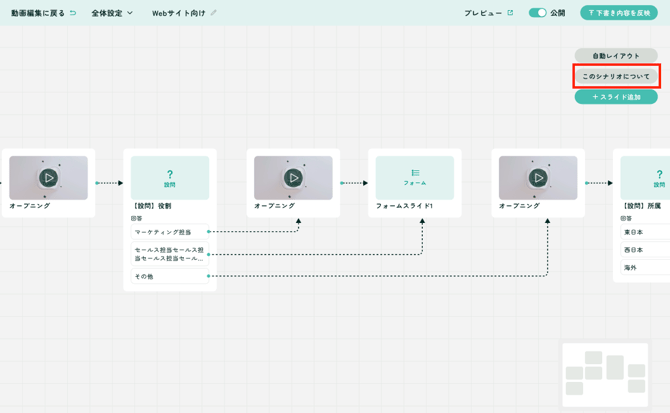Click the form list icon on フォームスライド1

[x=415, y=173]
